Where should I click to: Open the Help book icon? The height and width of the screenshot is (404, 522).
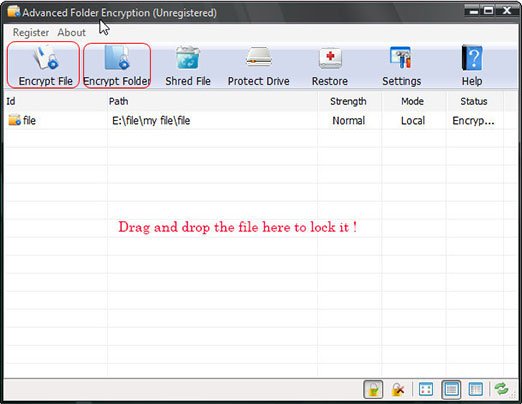tap(472, 58)
